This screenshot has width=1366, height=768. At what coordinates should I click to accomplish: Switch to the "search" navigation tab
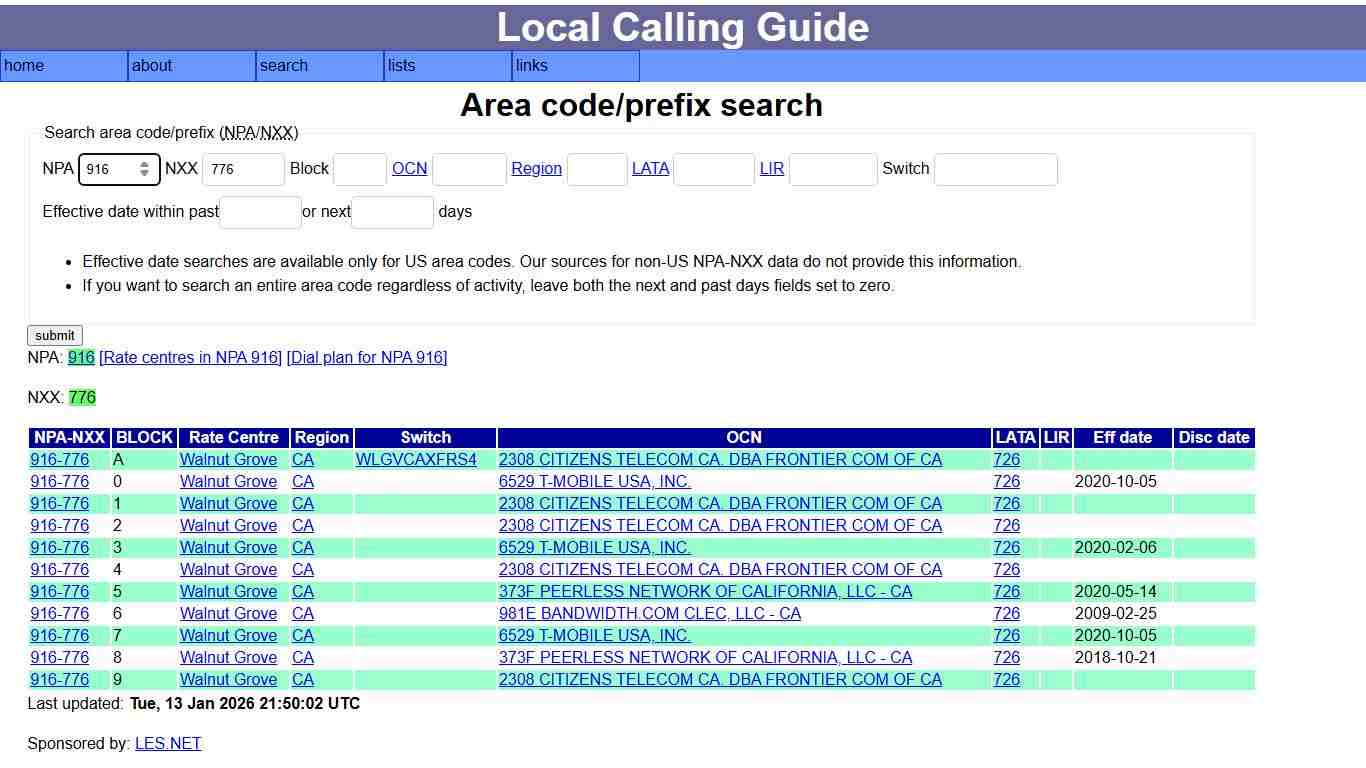tap(283, 66)
